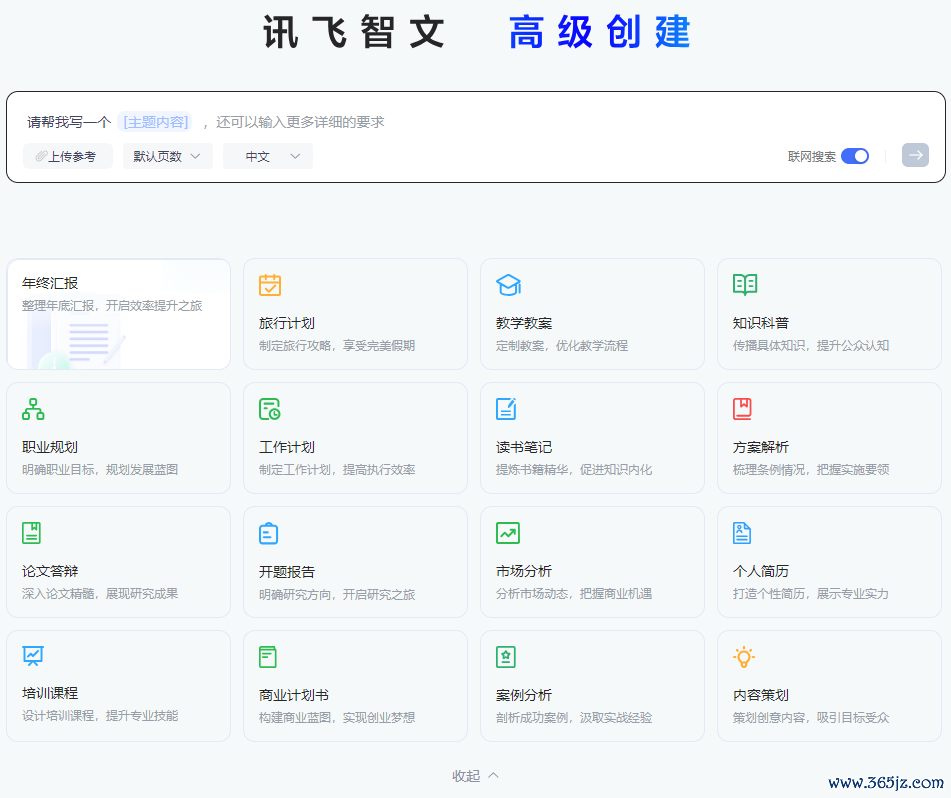Click the 旅行计划 calendar icon

point(270,285)
